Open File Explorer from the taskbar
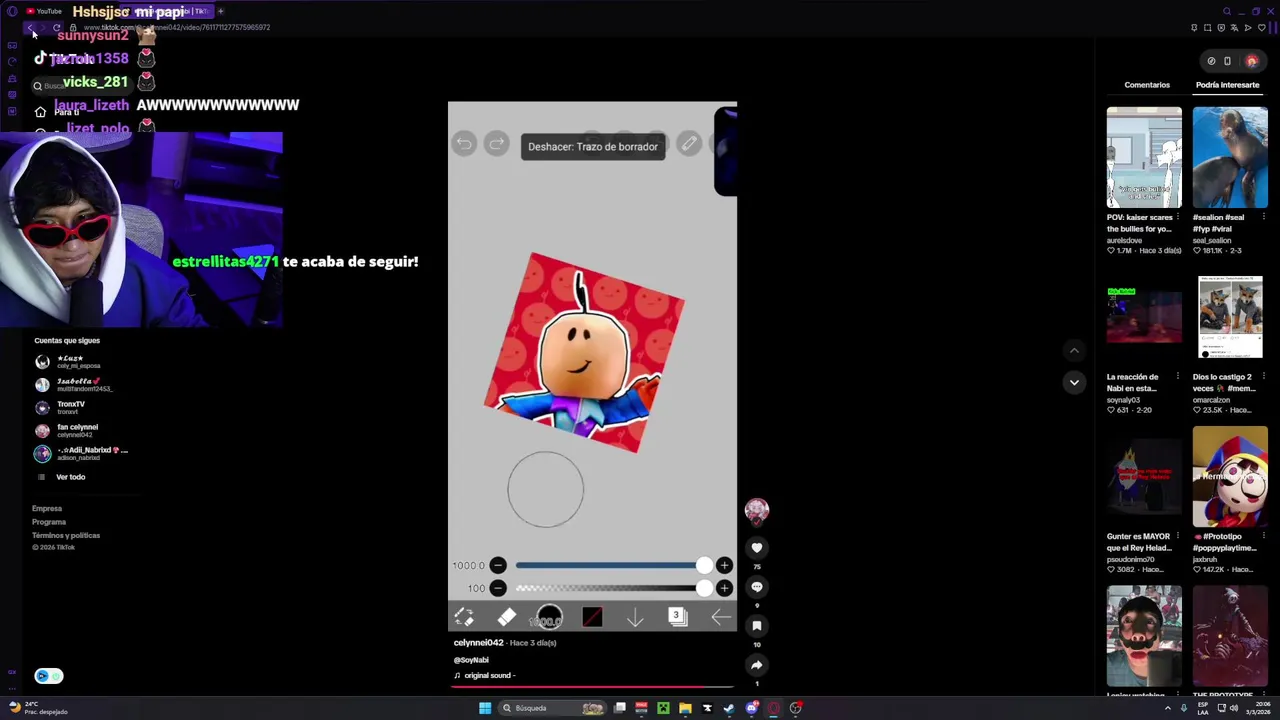The image size is (1280, 720). (685, 708)
